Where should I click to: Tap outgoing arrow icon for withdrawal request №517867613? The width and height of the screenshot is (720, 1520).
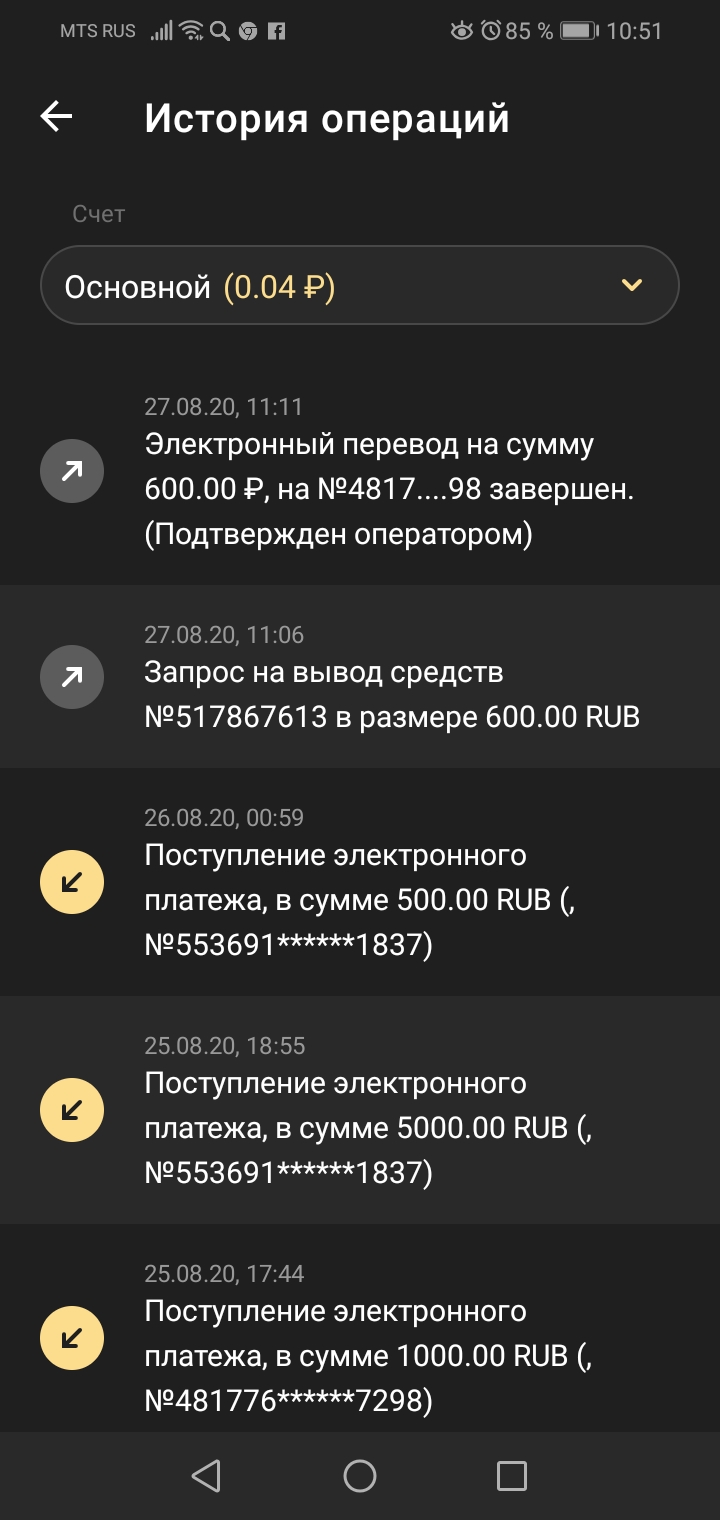[72, 678]
